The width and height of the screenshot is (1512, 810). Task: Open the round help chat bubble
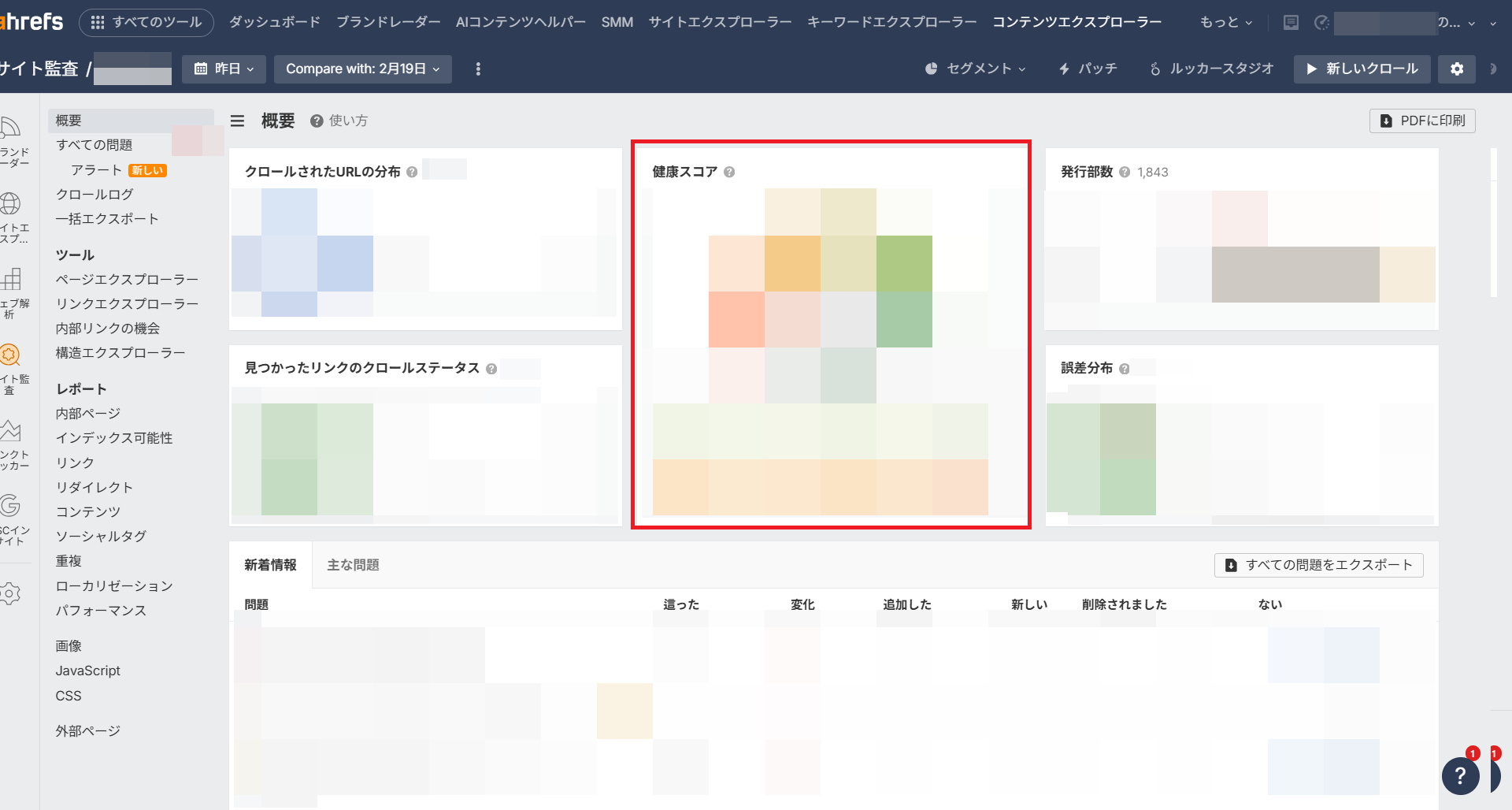tap(1460, 776)
